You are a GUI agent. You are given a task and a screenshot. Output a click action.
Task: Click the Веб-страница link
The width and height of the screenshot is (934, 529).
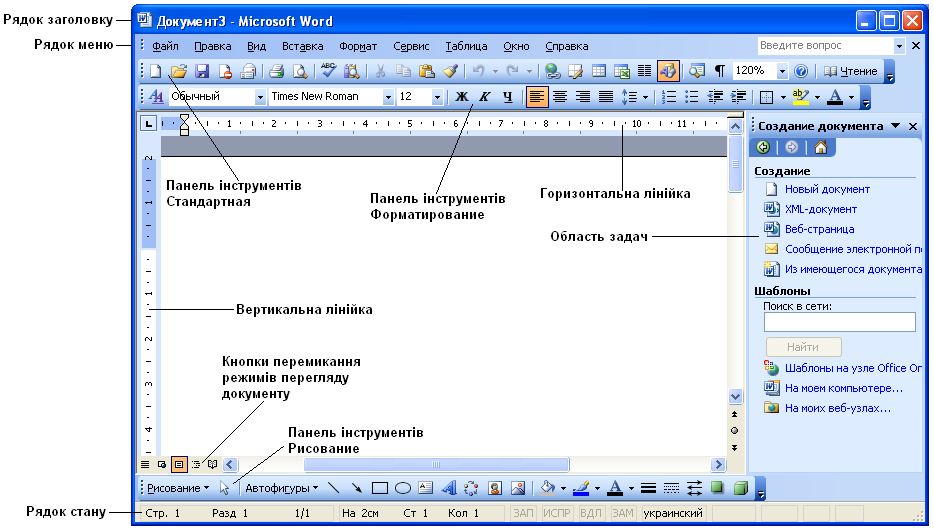click(x=820, y=229)
